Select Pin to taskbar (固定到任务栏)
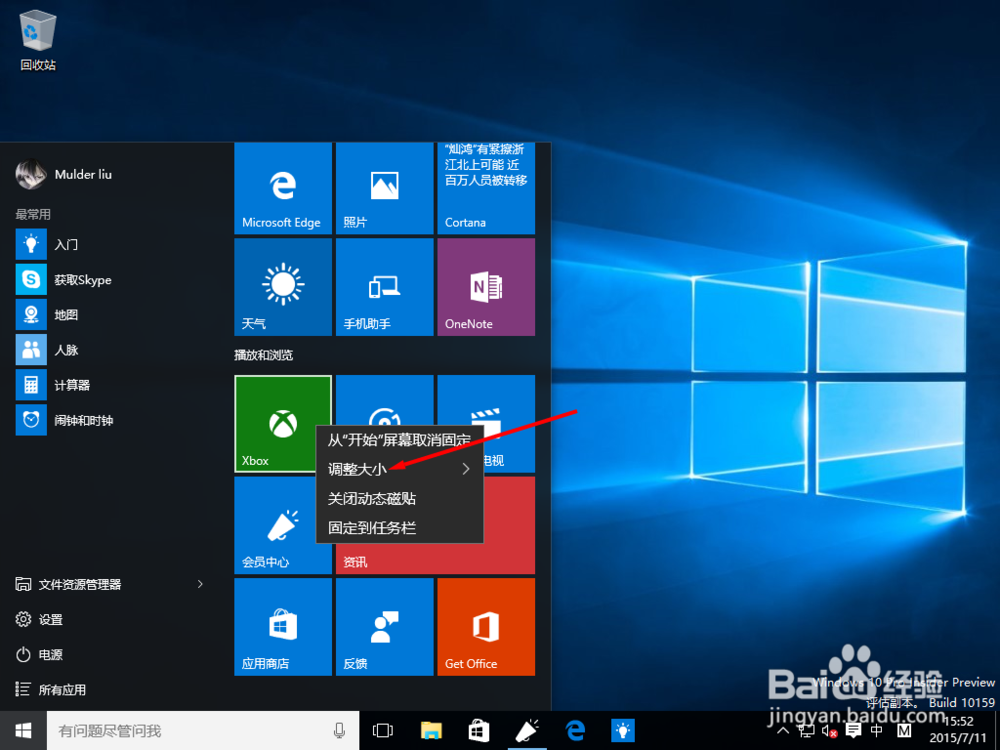The width and height of the screenshot is (1000, 750). [399, 528]
